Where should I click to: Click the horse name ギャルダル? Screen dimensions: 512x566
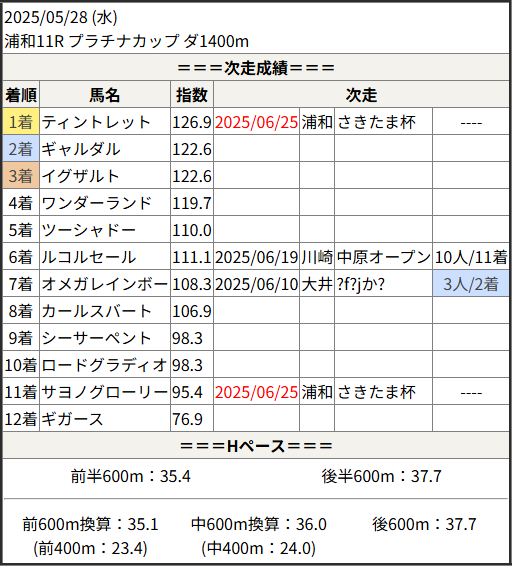click(x=81, y=149)
